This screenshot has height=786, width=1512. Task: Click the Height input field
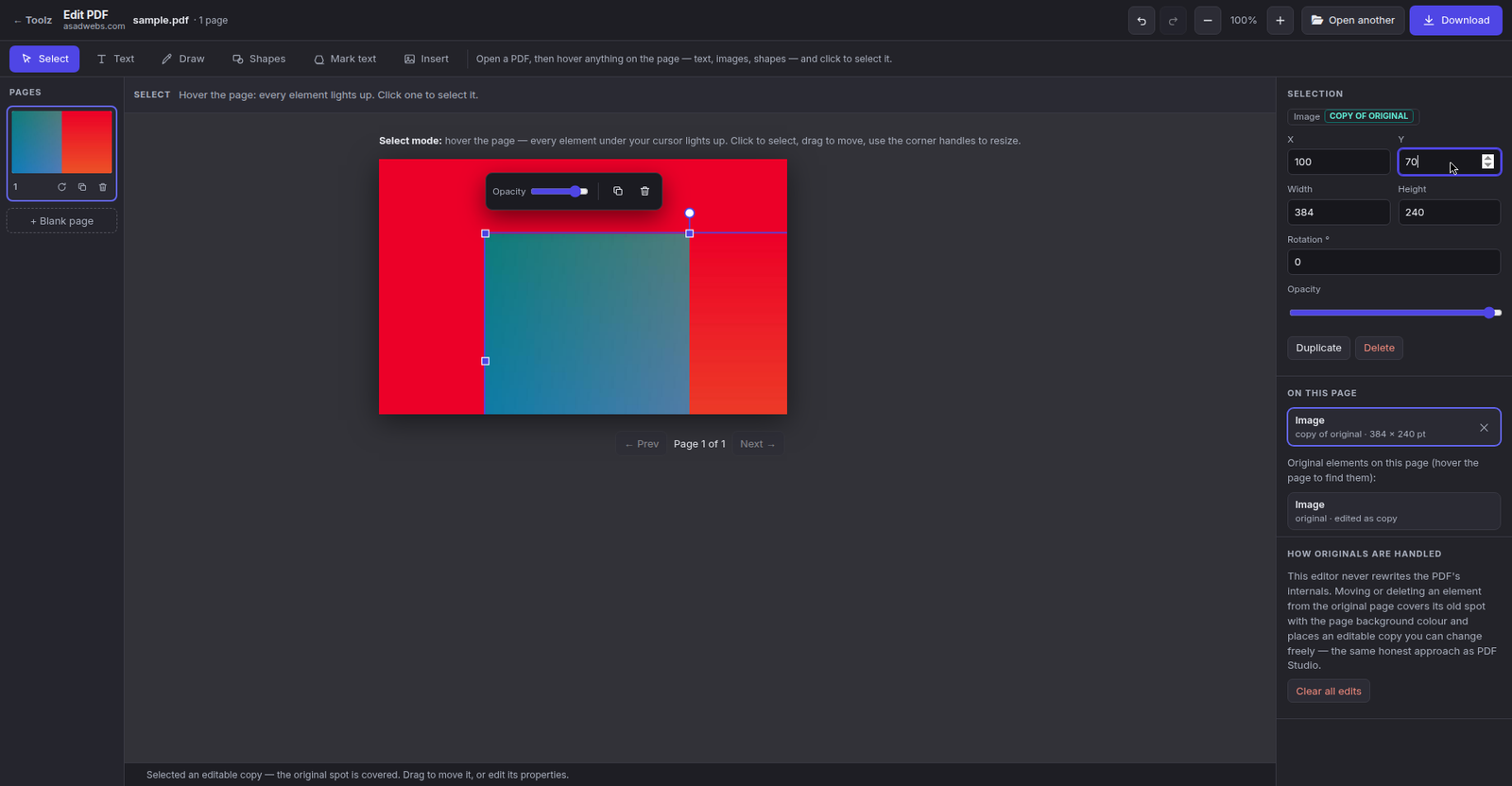click(1449, 213)
